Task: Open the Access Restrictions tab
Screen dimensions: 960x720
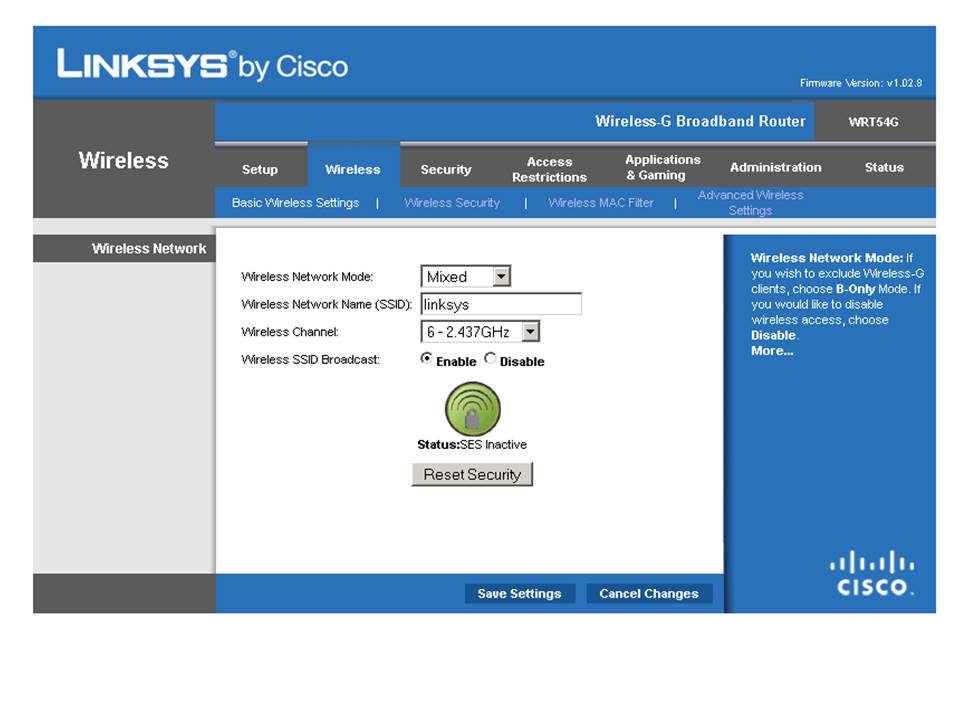Action: [549, 169]
